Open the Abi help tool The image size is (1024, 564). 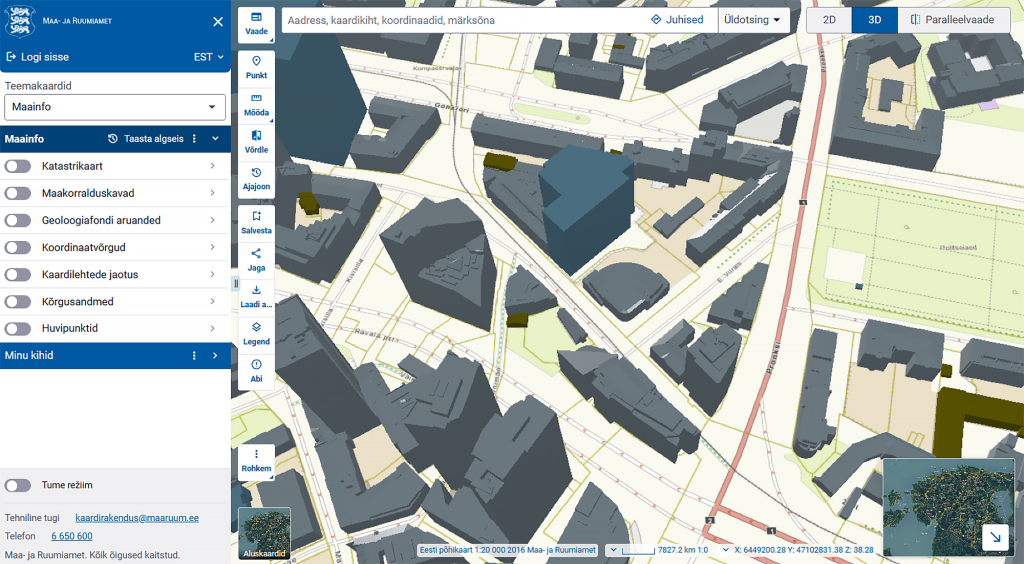[256, 371]
